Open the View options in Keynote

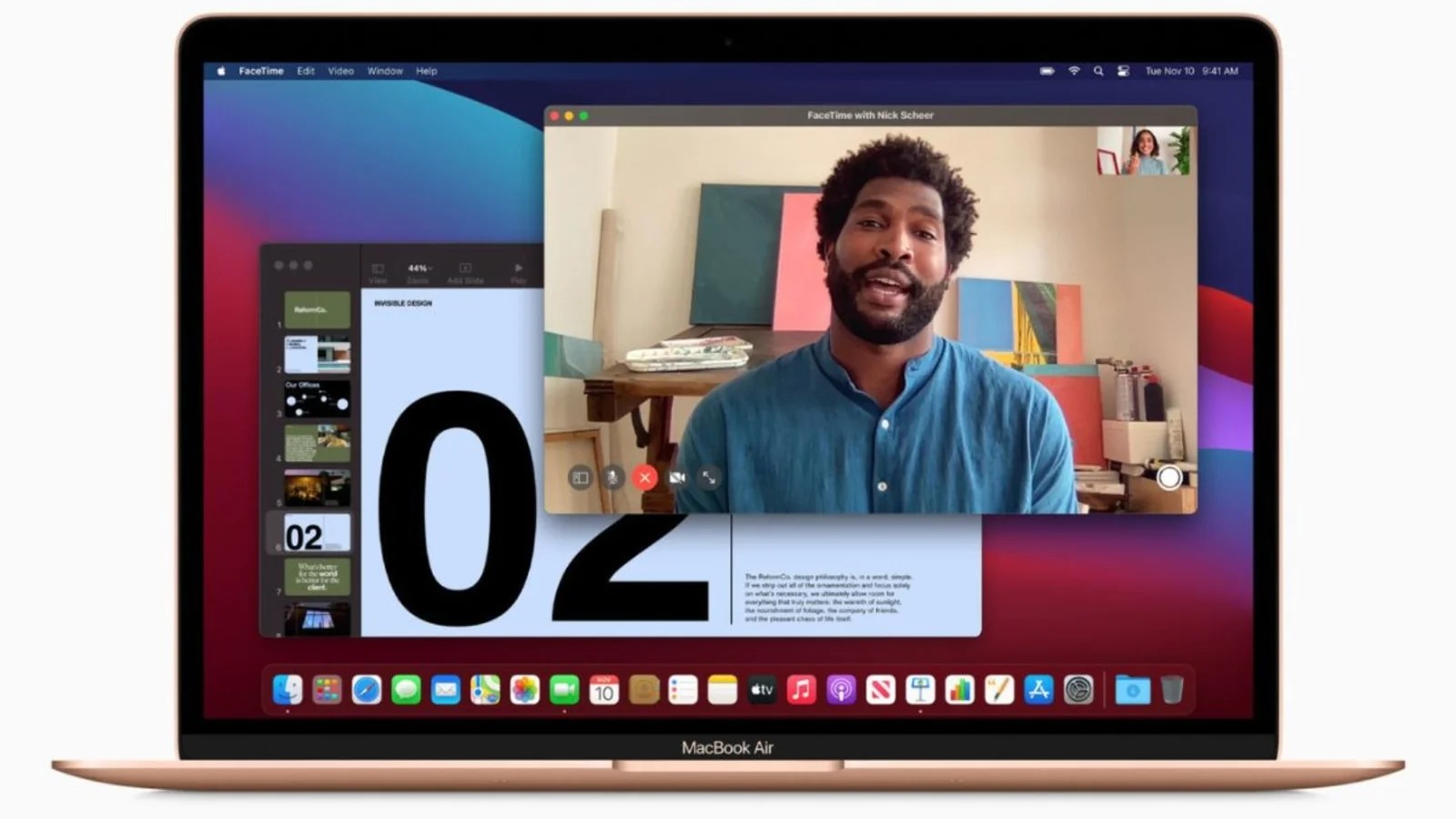click(379, 269)
